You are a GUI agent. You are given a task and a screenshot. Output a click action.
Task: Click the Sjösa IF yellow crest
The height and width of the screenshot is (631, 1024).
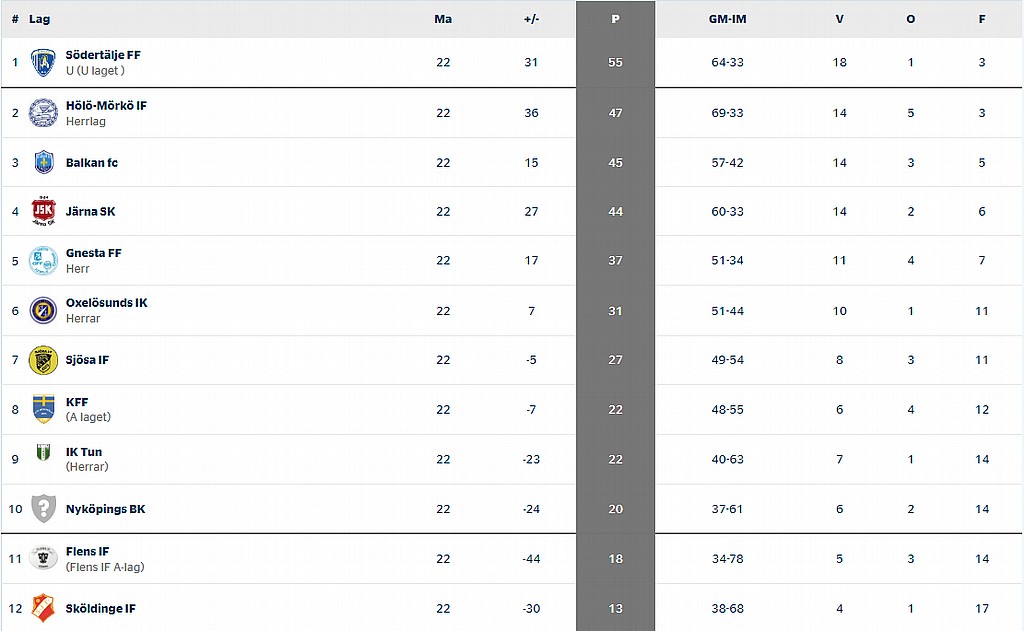click(x=43, y=360)
